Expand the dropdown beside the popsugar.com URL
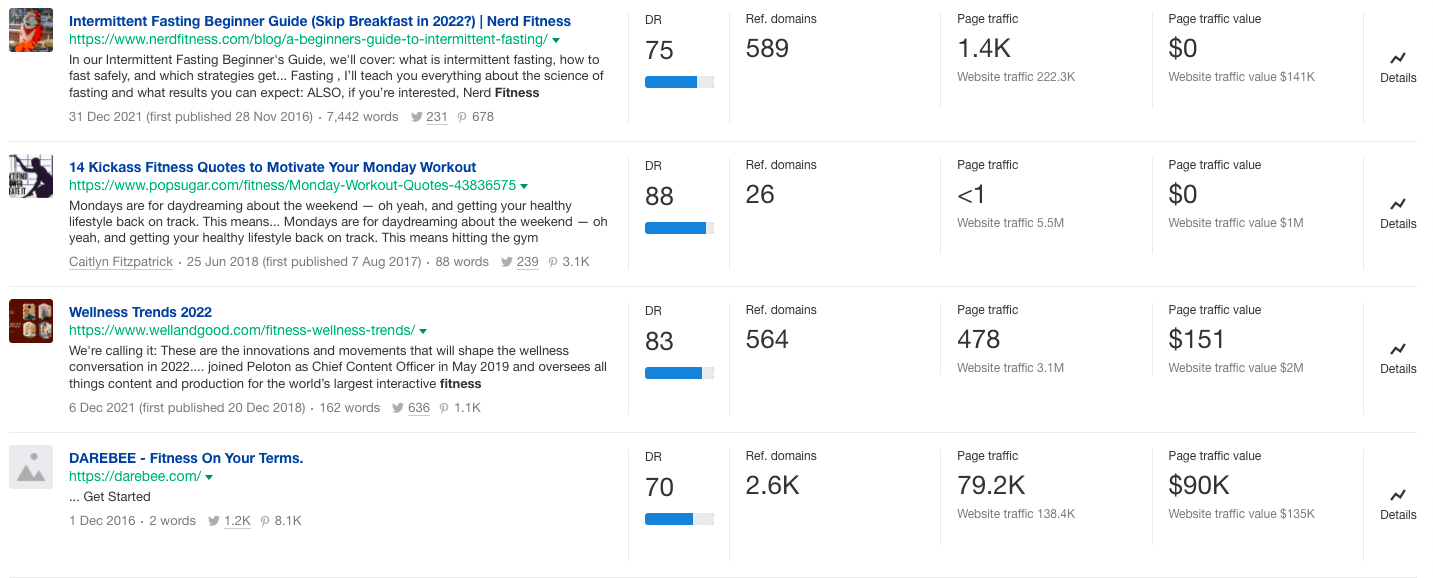 click(525, 186)
